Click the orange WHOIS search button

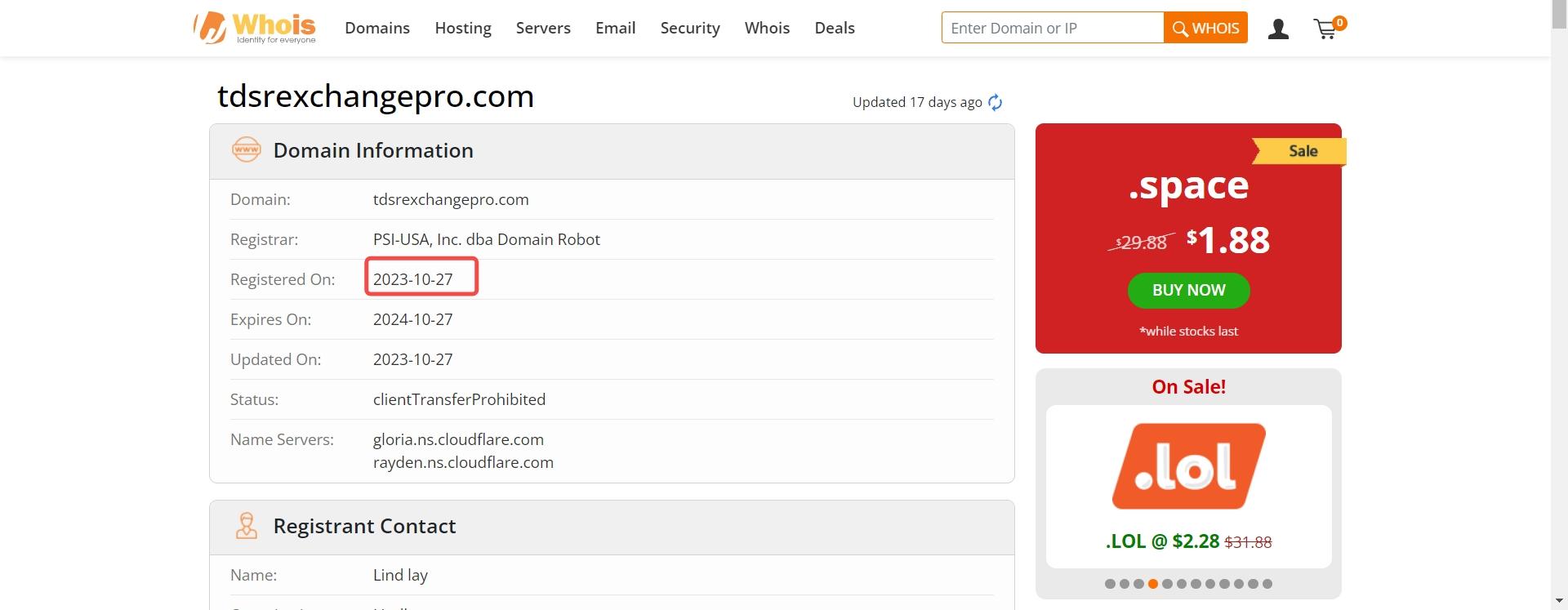coord(1205,28)
